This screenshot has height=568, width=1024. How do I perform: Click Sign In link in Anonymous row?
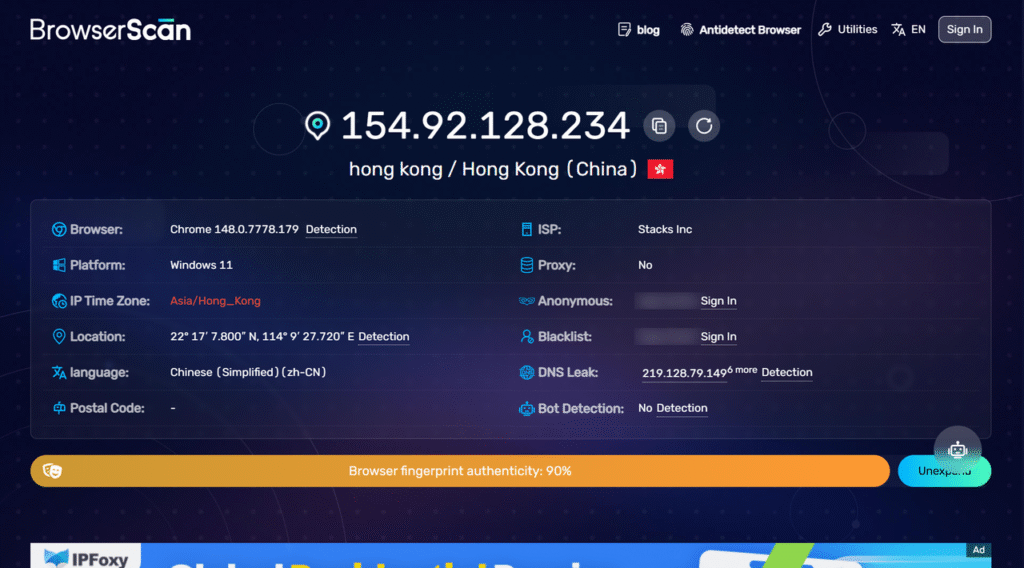718,301
